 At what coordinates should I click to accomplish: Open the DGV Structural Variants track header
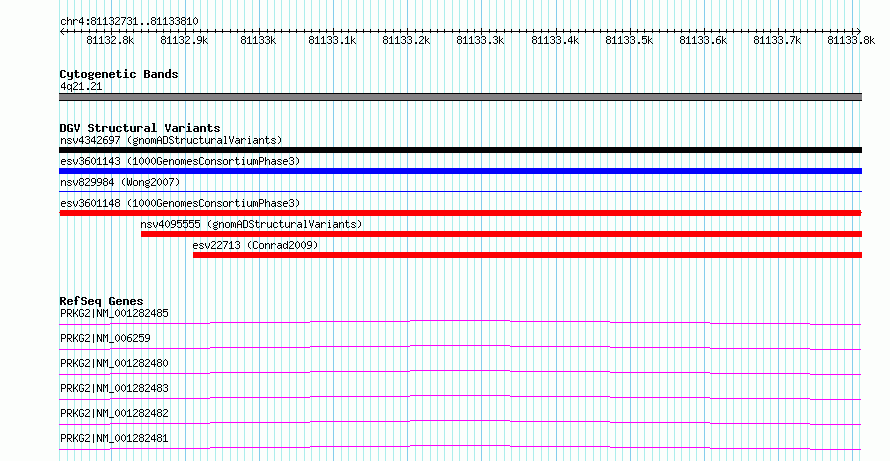(140, 128)
